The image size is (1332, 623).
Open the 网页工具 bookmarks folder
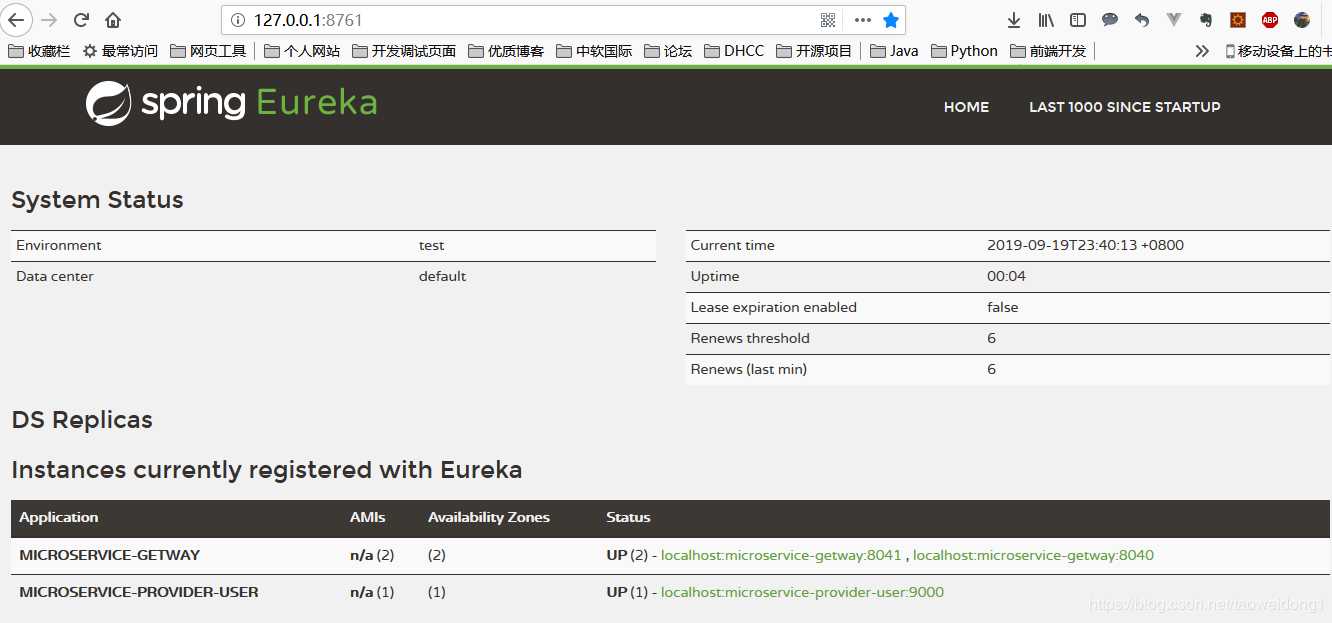208,51
